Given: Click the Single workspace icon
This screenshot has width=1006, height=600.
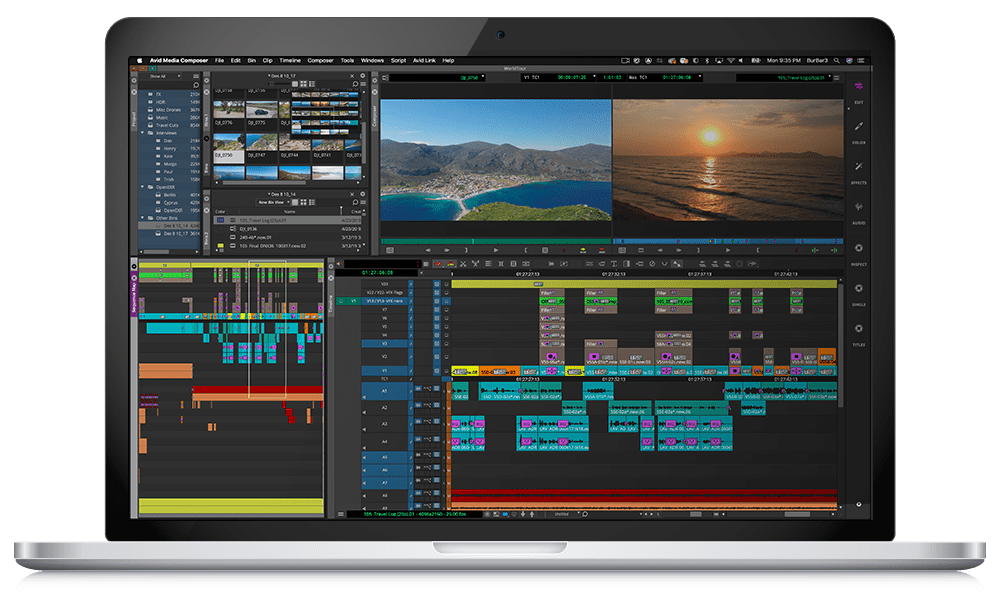Looking at the screenshot, I should pos(858,289).
